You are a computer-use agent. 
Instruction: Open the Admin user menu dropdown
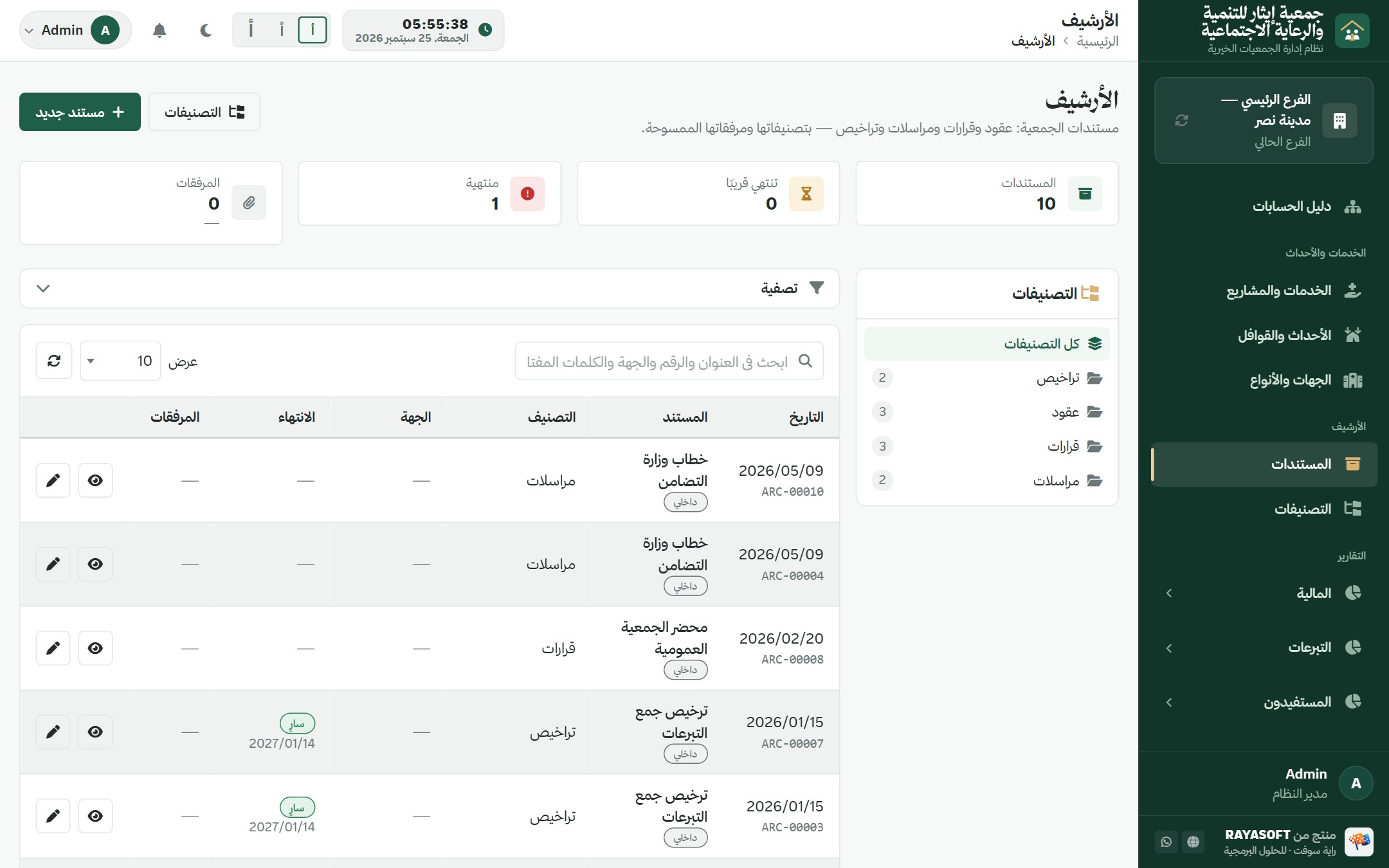[76, 30]
